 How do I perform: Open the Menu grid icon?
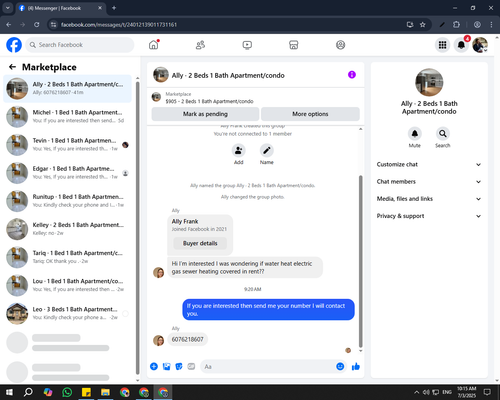point(442,45)
